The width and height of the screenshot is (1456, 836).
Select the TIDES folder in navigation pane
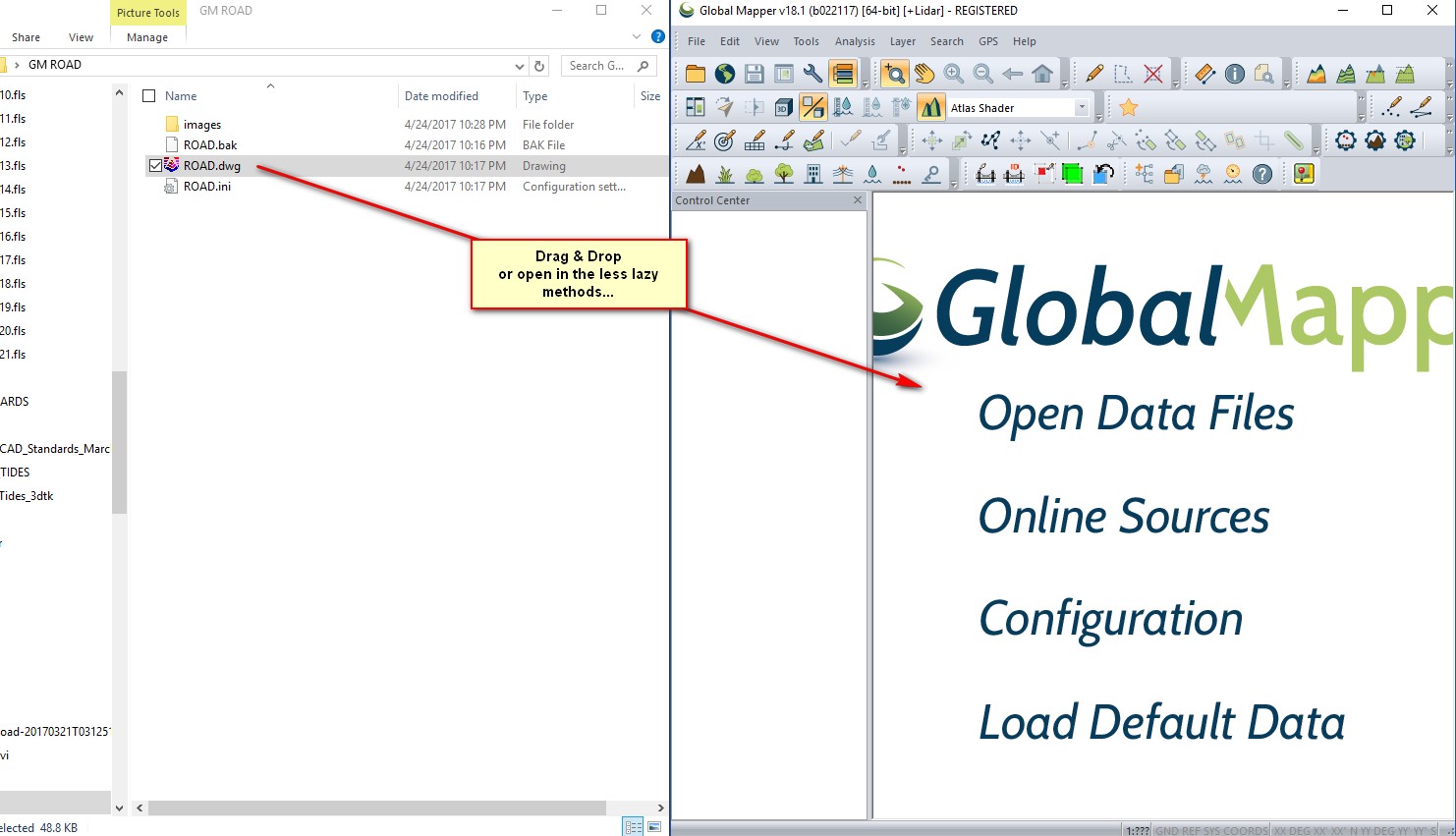tap(15, 473)
